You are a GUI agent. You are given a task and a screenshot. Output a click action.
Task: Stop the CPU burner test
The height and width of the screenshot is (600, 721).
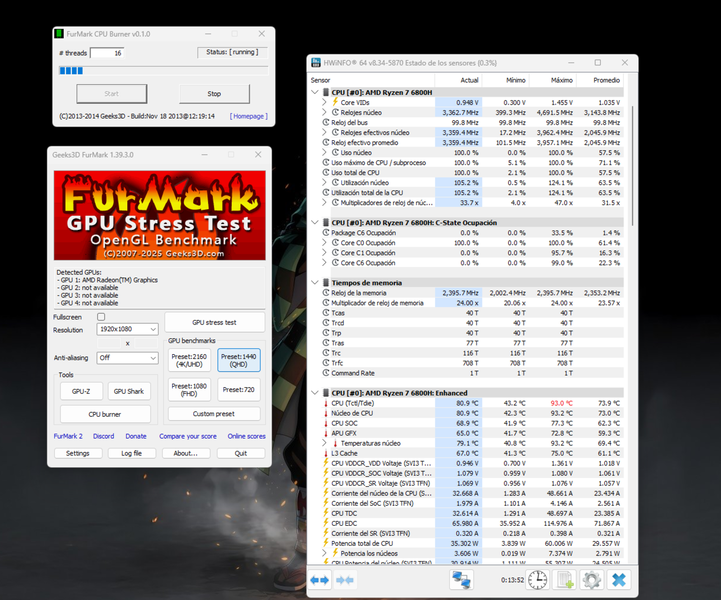pos(214,94)
